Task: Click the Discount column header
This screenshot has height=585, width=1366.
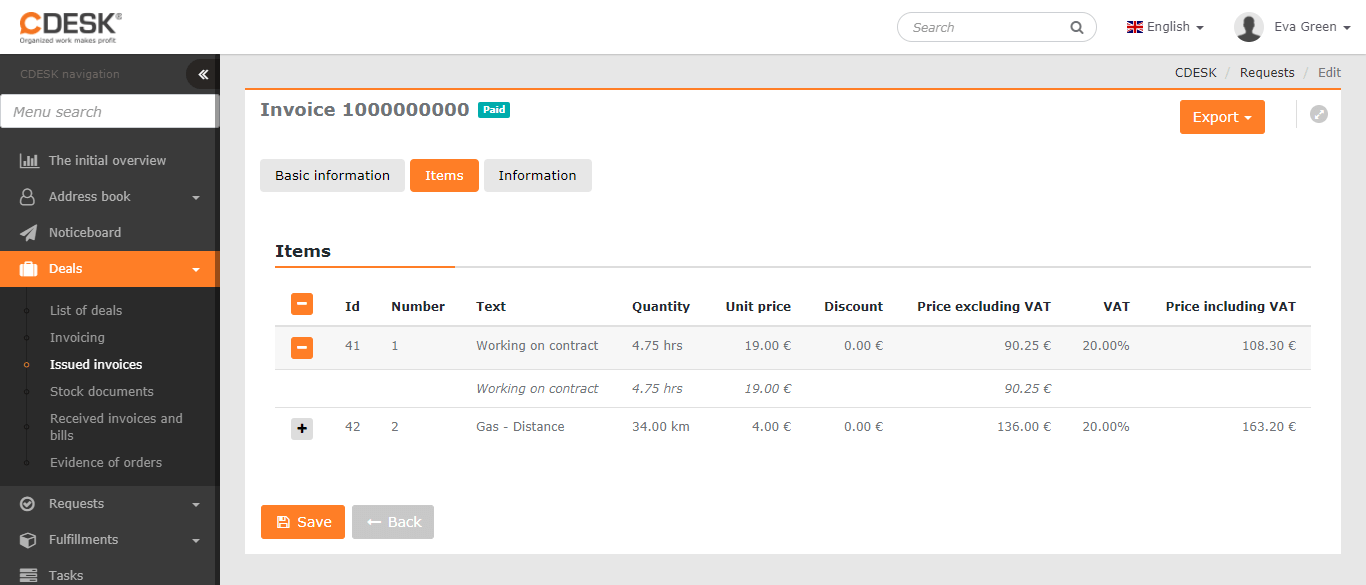Action: (853, 307)
